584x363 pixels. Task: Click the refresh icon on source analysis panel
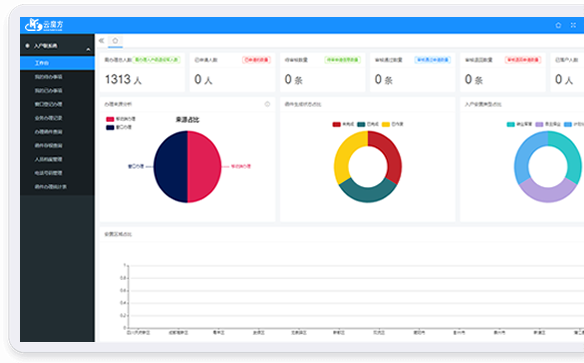pos(267,104)
